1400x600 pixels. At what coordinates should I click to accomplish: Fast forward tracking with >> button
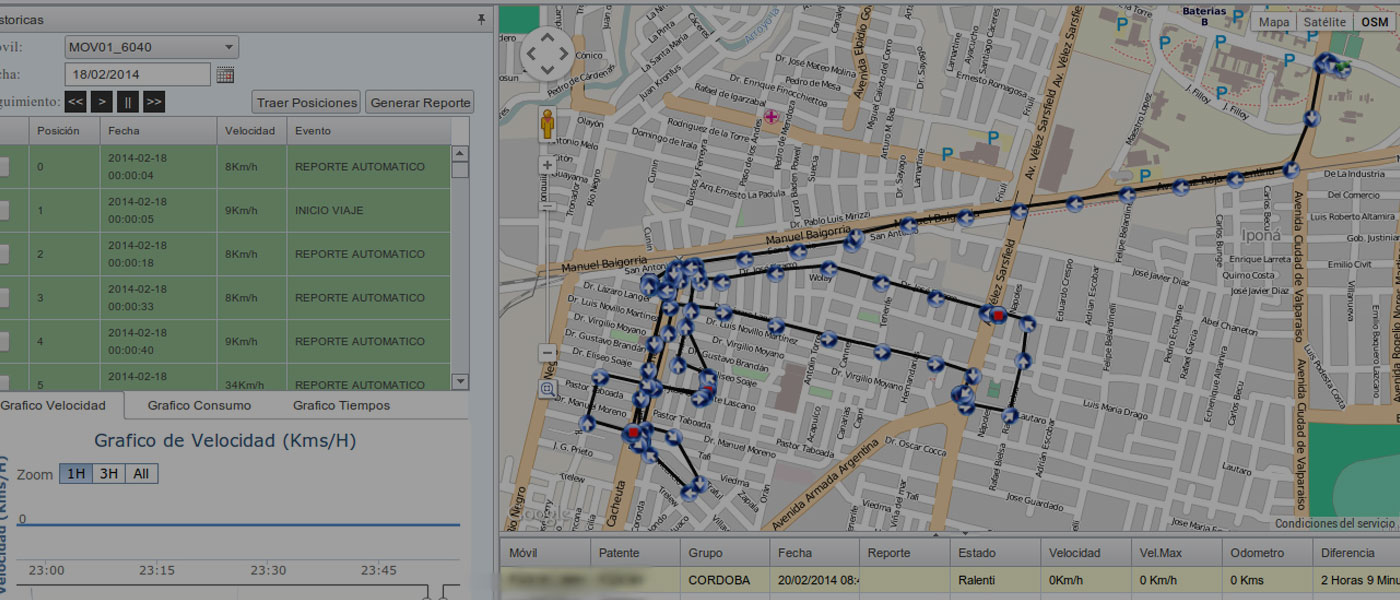(154, 101)
